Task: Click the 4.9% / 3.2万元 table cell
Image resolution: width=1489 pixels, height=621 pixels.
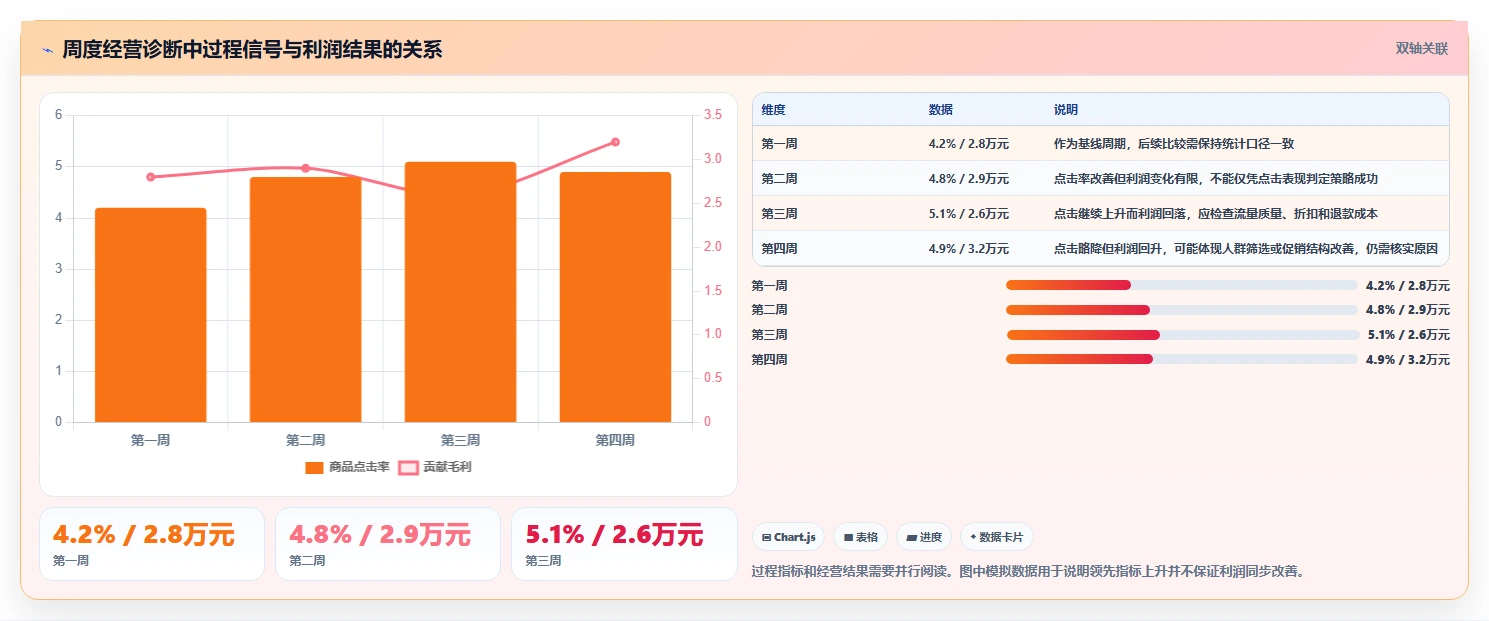Action: 968,249
